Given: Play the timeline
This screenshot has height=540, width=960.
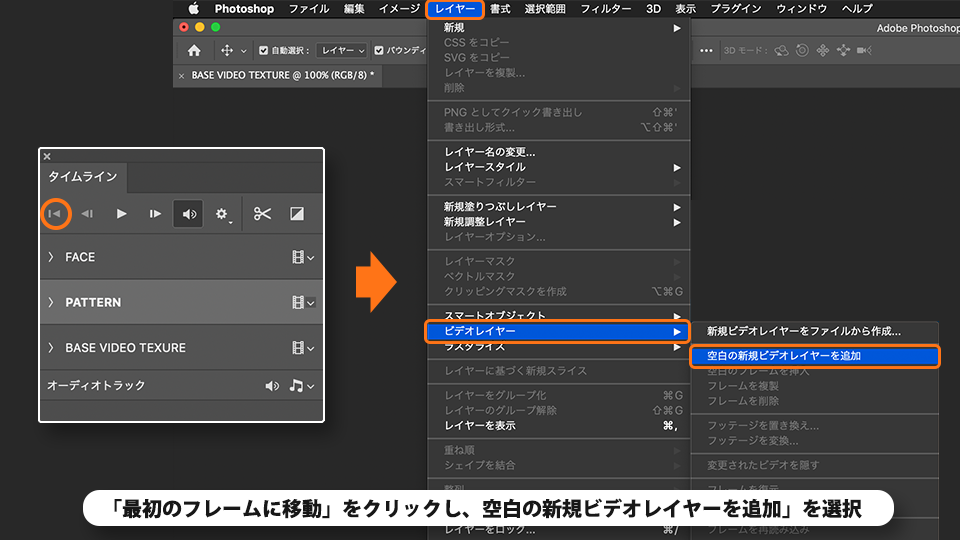Looking at the screenshot, I should click(121, 214).
